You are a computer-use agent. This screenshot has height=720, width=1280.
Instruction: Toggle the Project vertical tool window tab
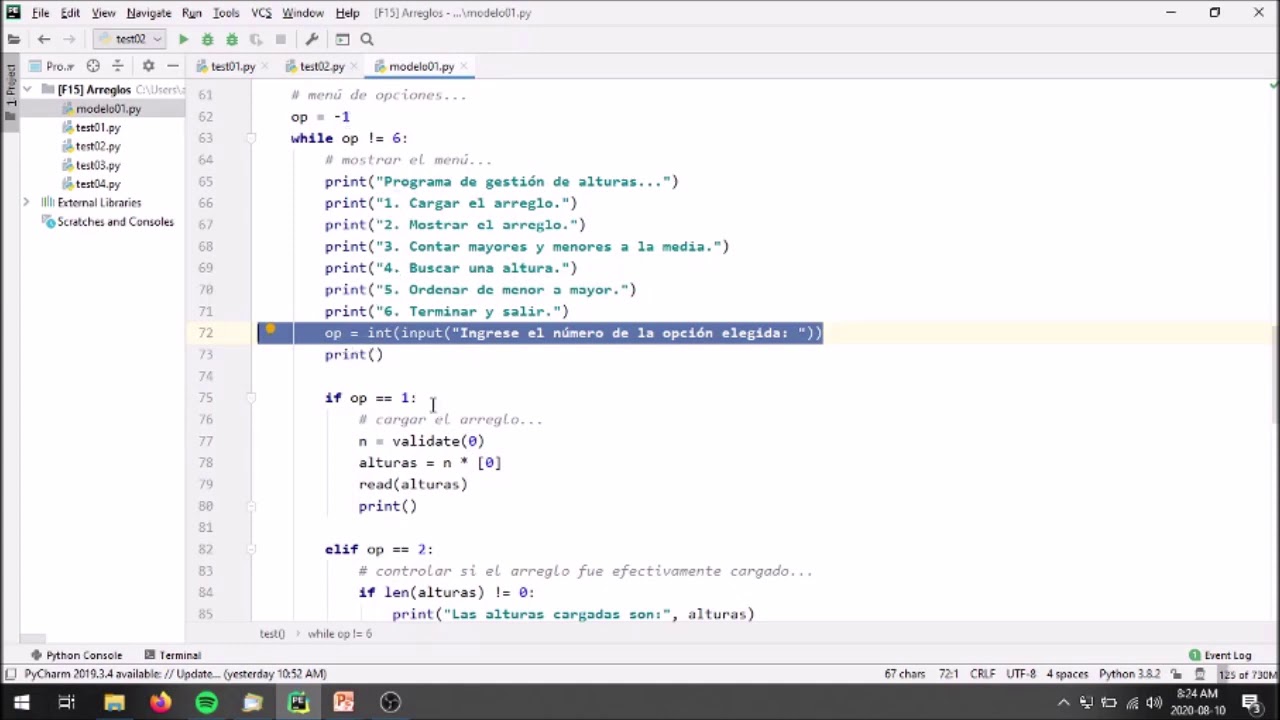(10, 92)
